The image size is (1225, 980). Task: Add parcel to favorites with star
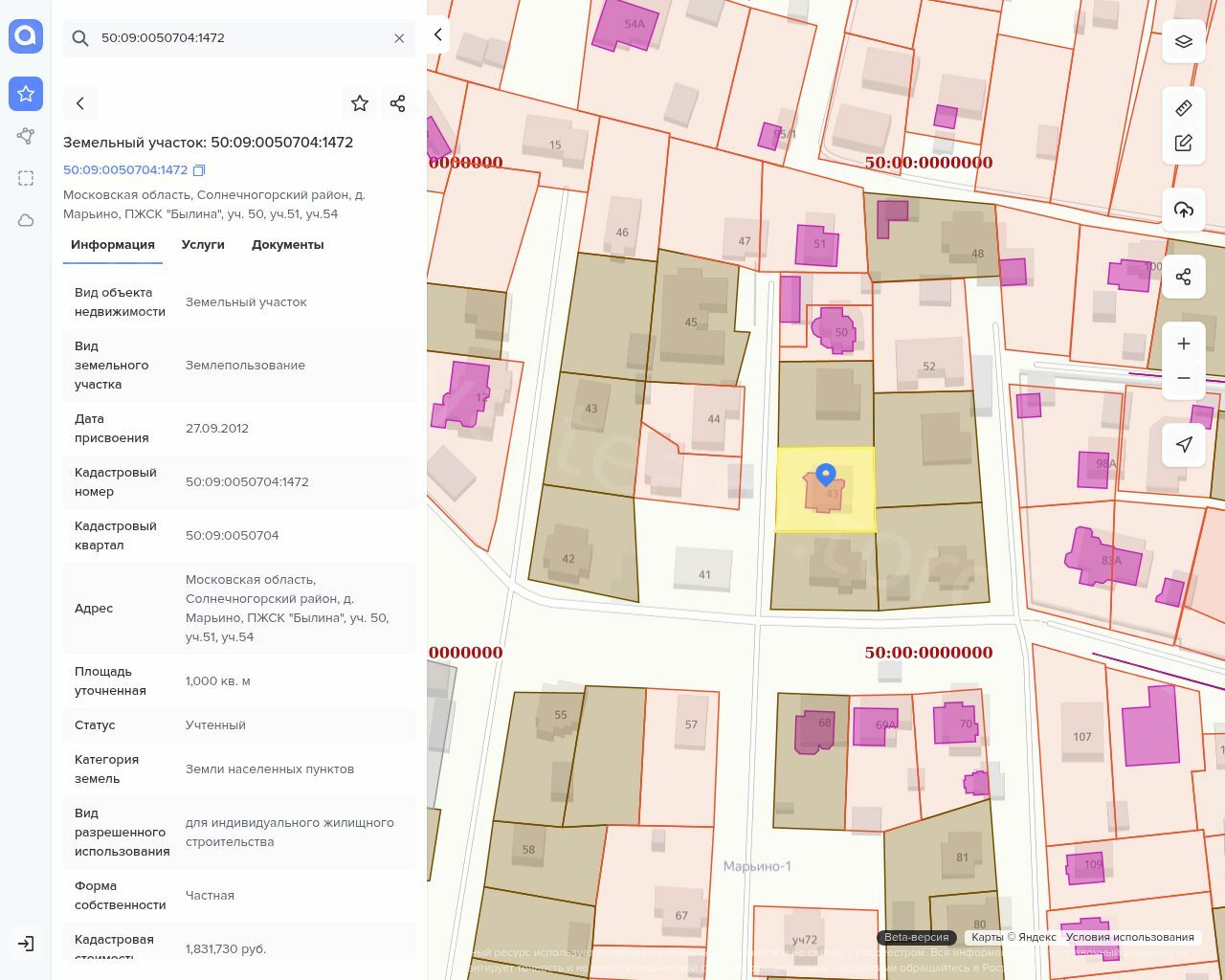[x=360, y=103]
